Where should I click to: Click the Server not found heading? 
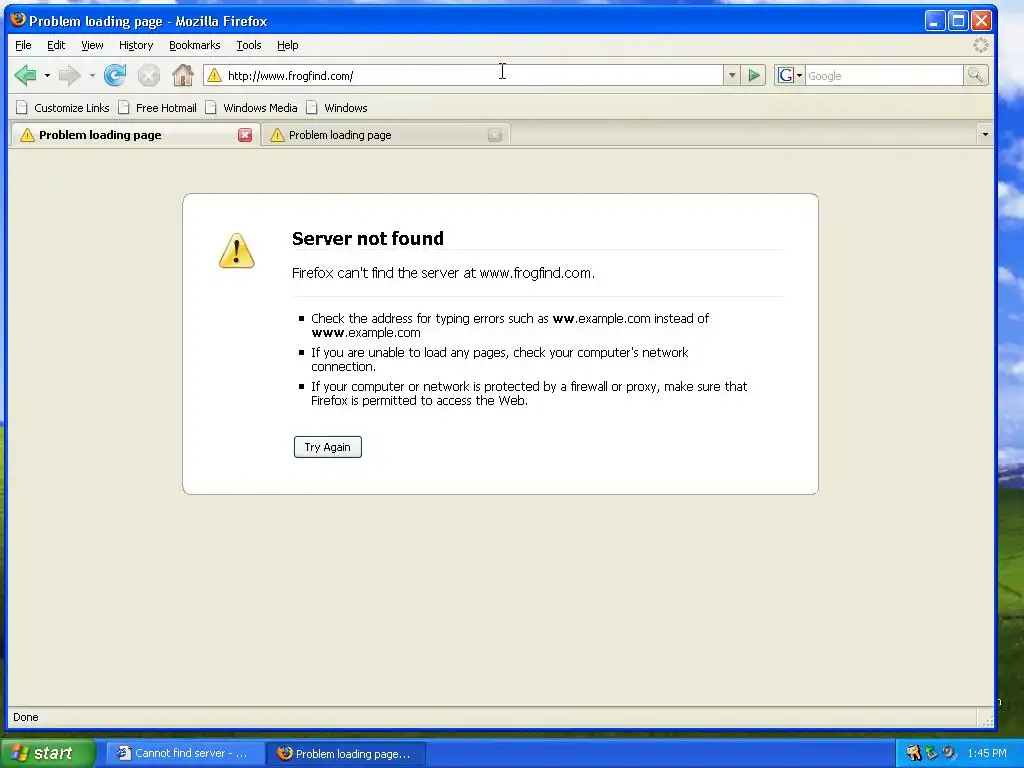click(368, 238)
